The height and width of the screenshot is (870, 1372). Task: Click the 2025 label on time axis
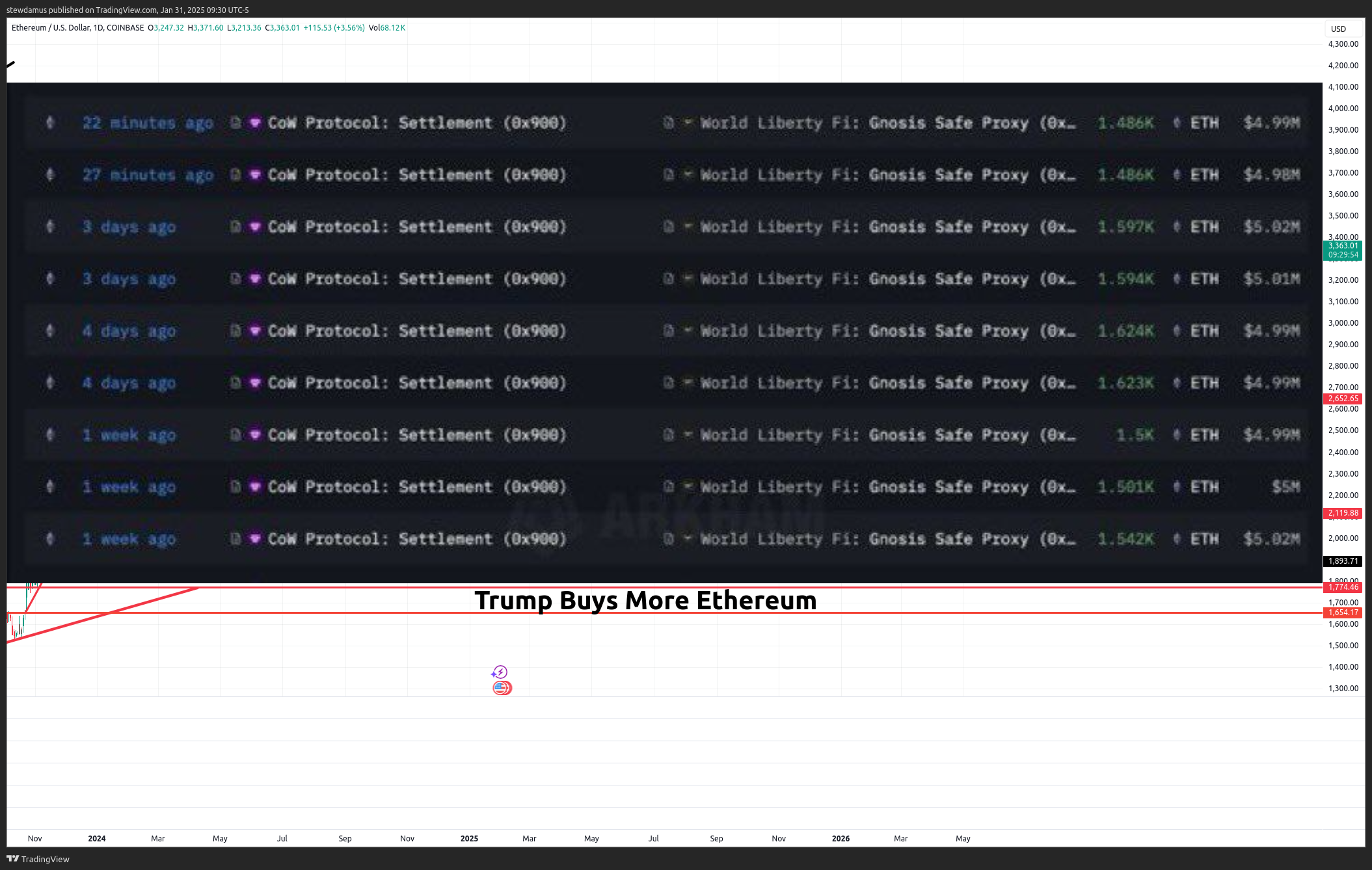469,839
